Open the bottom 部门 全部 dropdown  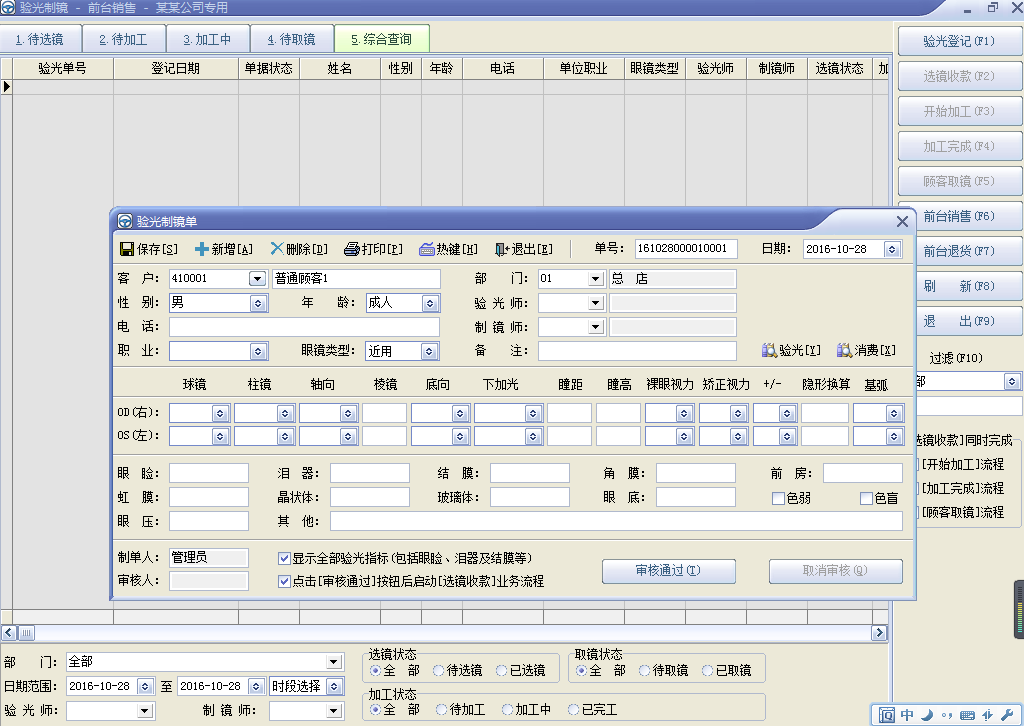coord(334,662)
